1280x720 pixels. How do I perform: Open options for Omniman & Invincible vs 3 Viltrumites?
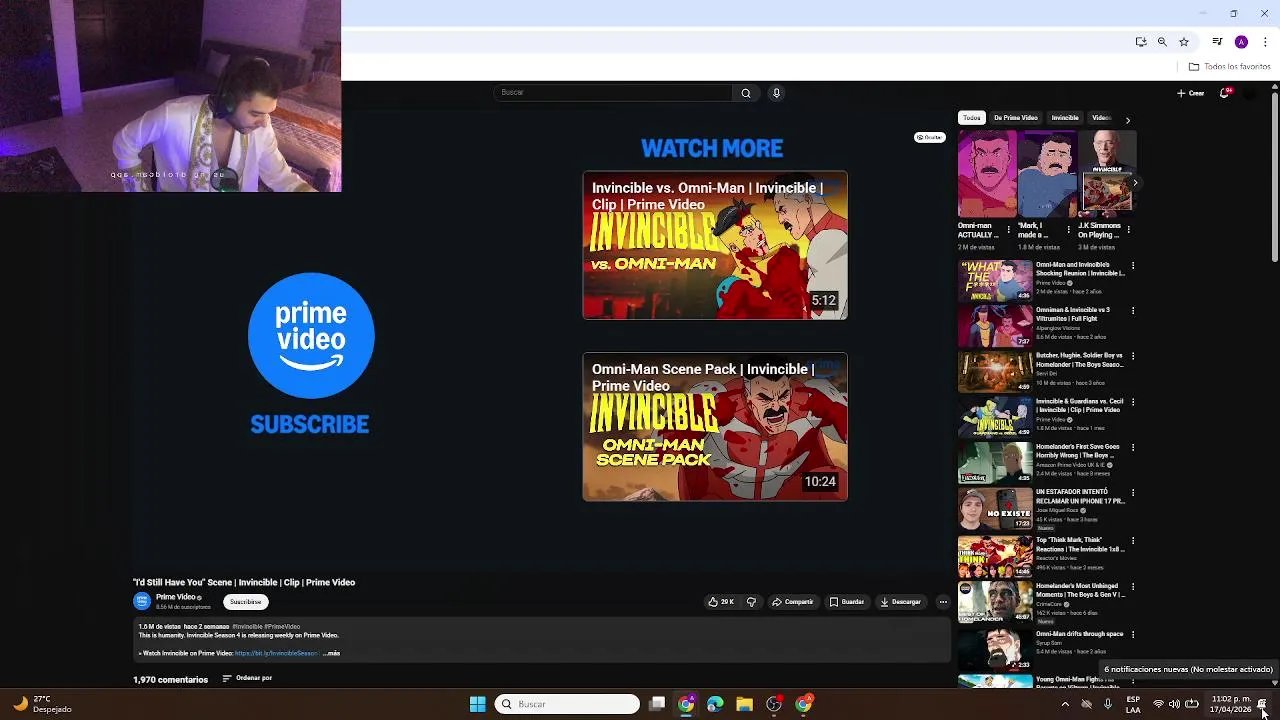(1133, 311)
